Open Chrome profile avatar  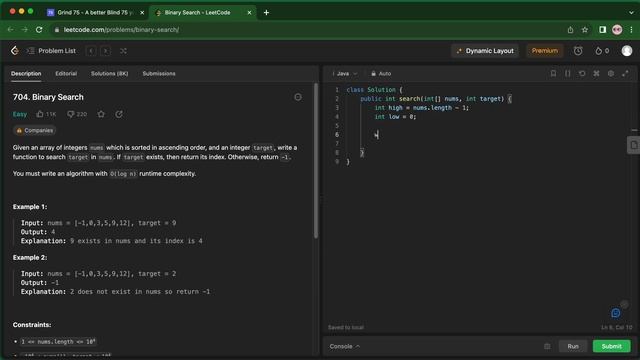pyautogui.click(x=617, y=30)
